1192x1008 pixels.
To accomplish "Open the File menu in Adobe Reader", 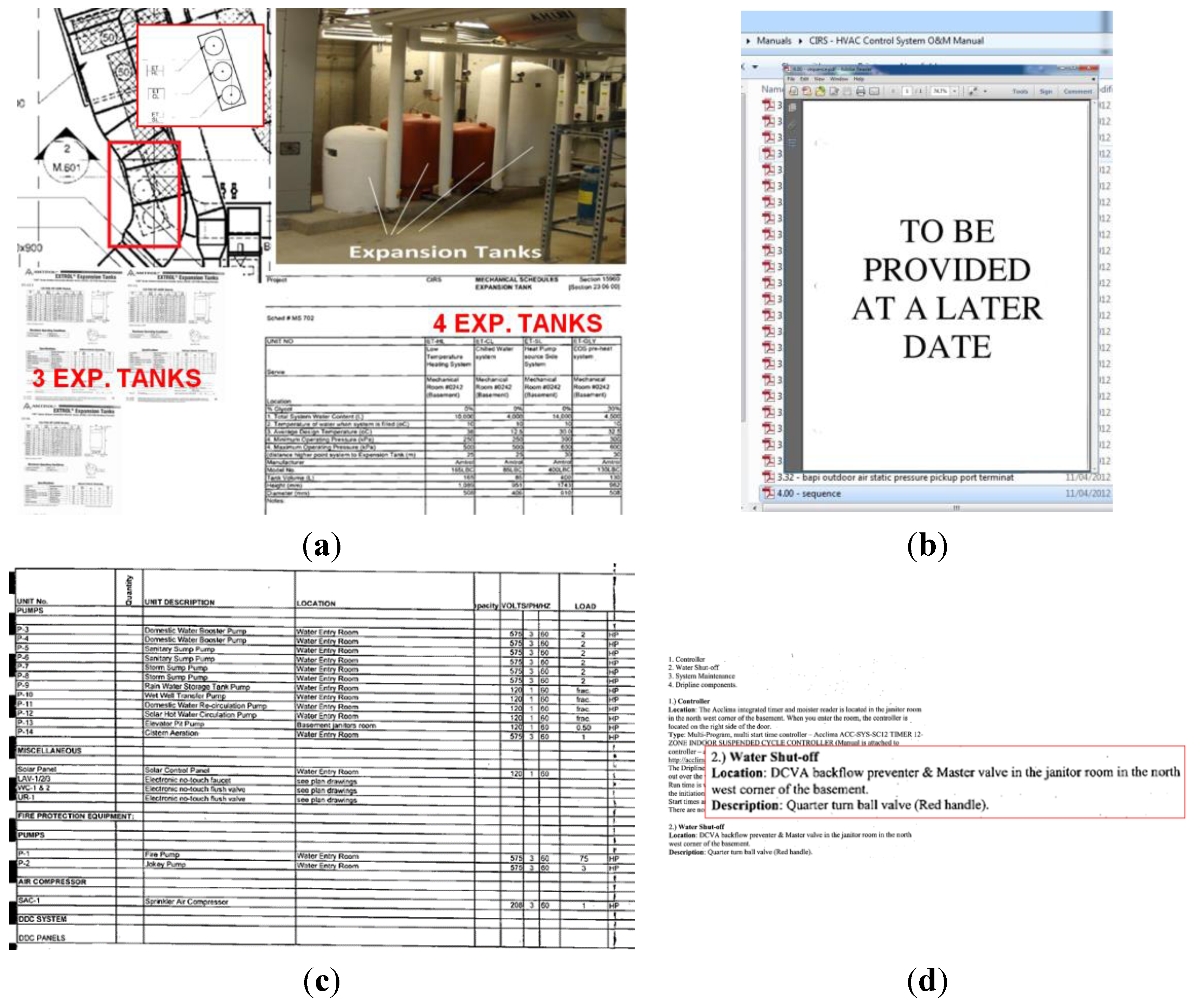I will (x=791, y=79).
